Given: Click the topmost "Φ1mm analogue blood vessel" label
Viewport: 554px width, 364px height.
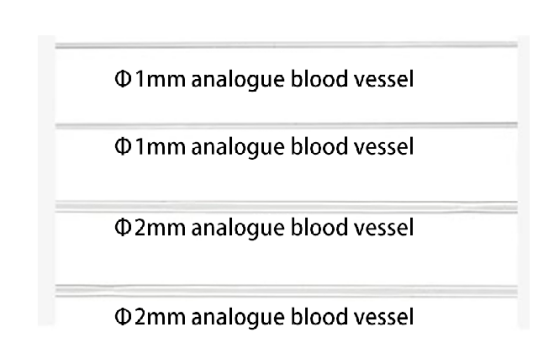Looking at the screenshot, I should click(x=264, y=80).
